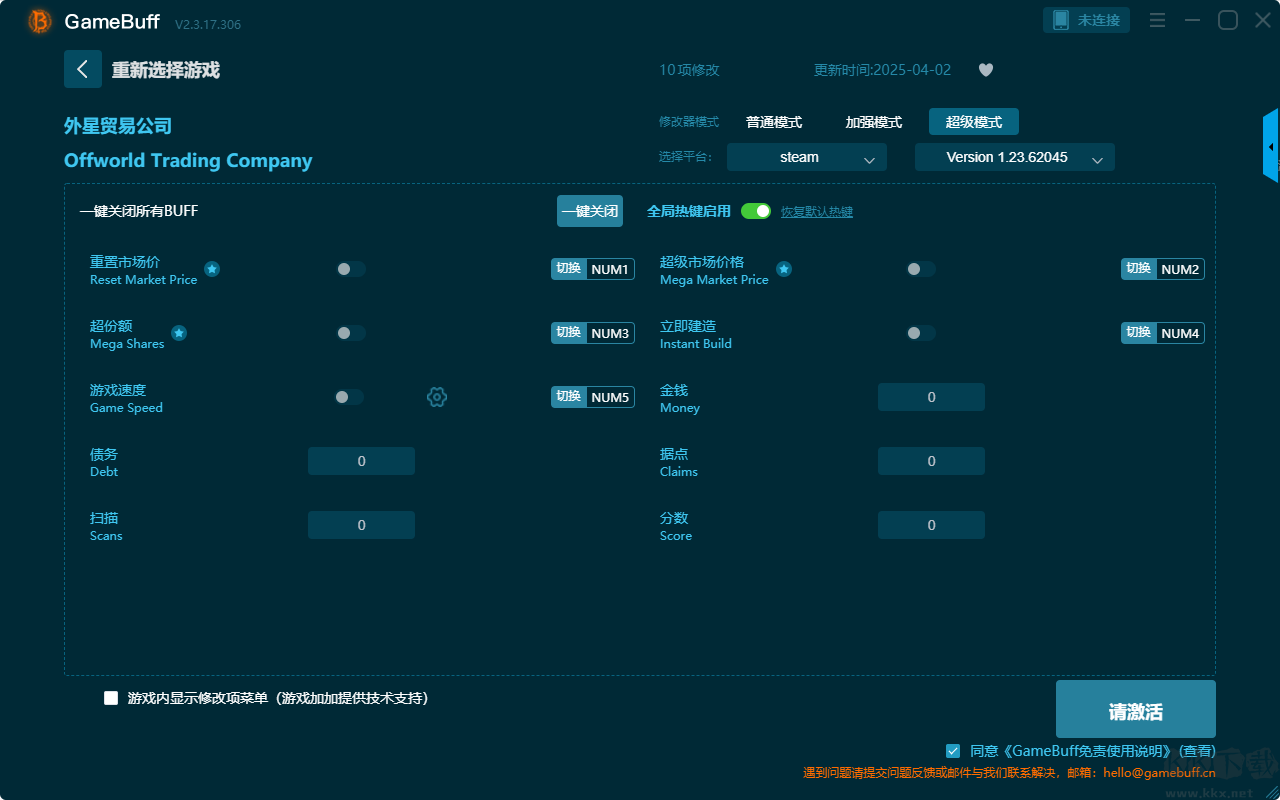Toggle Reset Market Price switch
The width and height of the screenshot is (1280, 800).
click(x=350, y=269)
